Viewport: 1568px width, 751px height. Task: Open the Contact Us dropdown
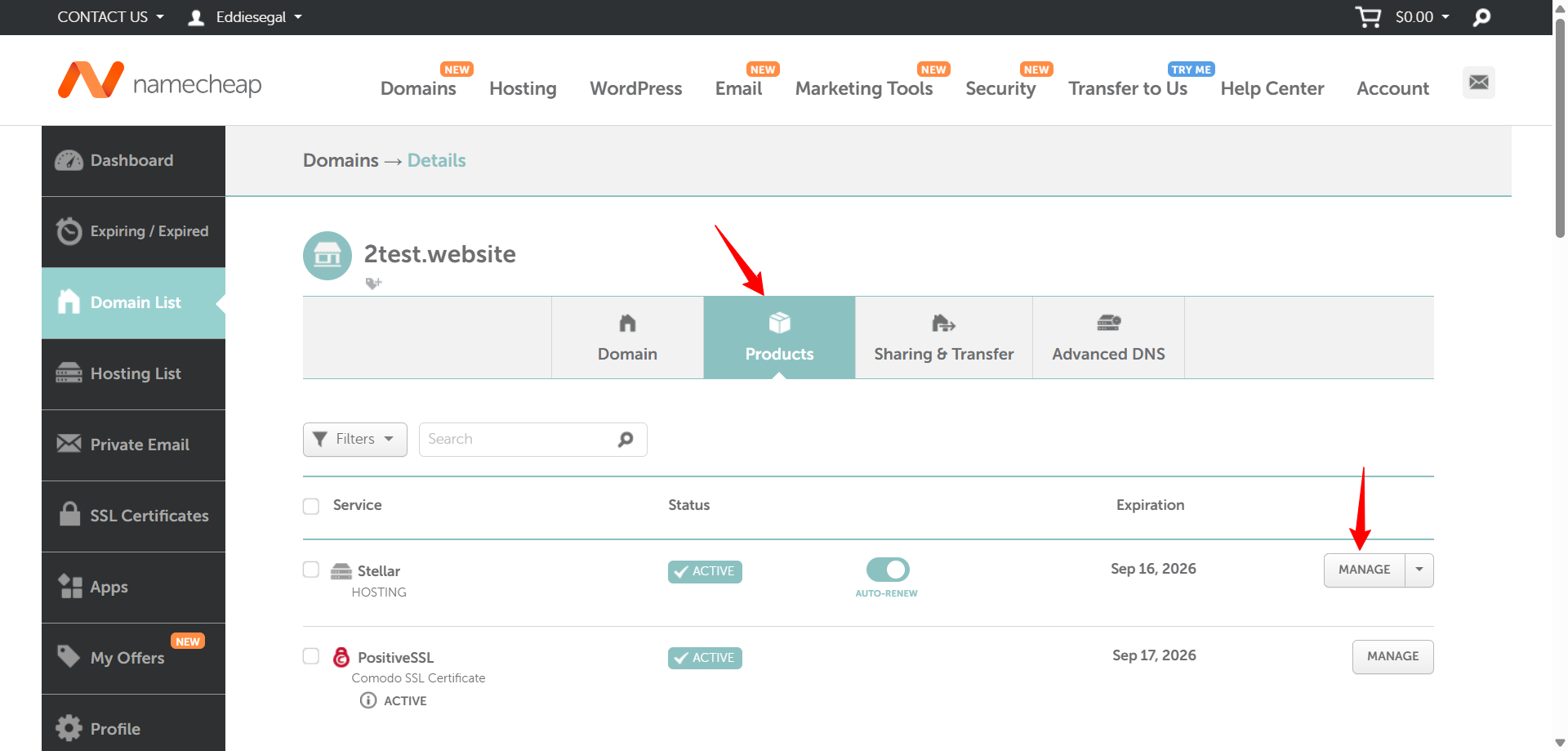click(x=110, y=17)
